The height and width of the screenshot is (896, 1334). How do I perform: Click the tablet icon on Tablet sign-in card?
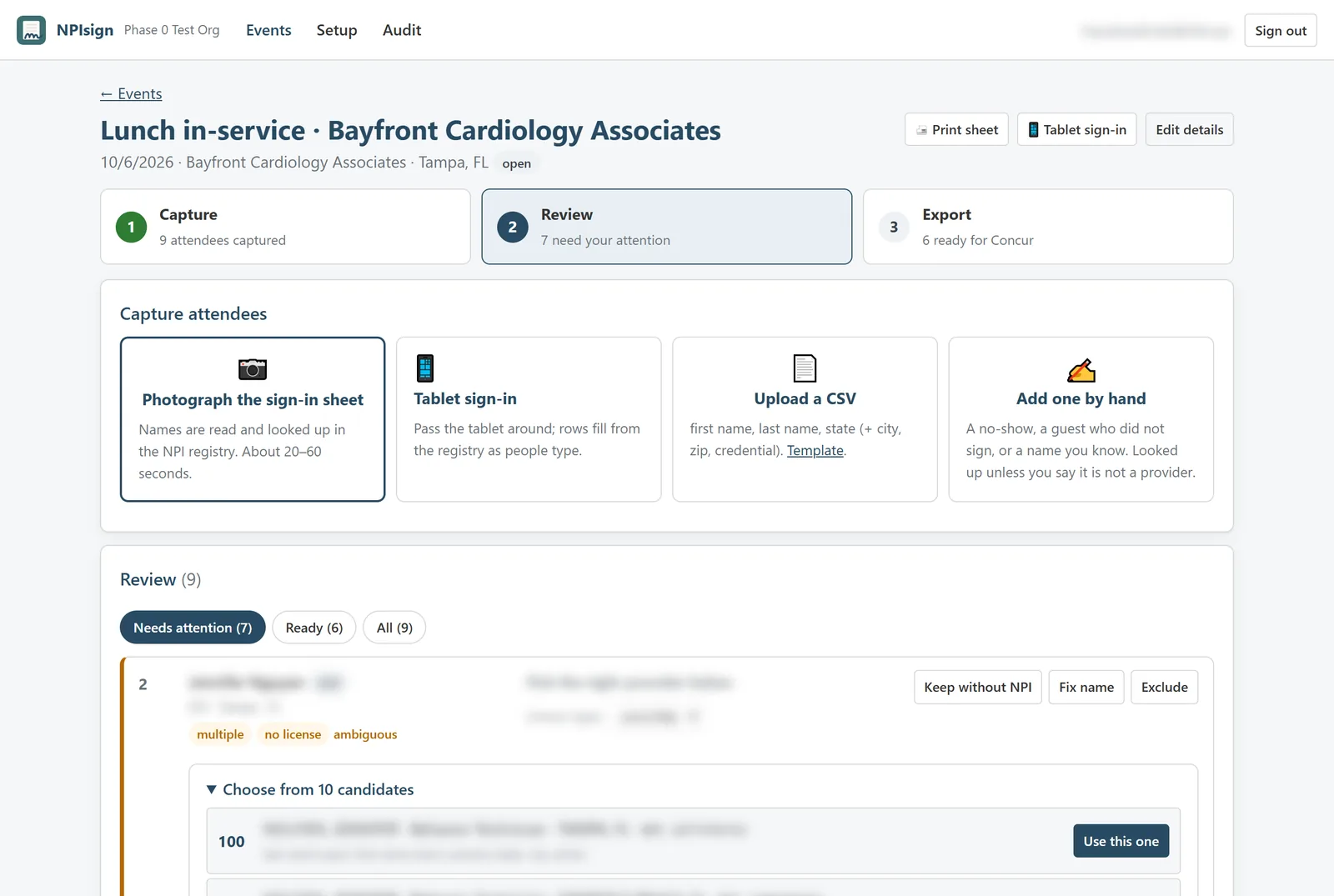[425, 368]
